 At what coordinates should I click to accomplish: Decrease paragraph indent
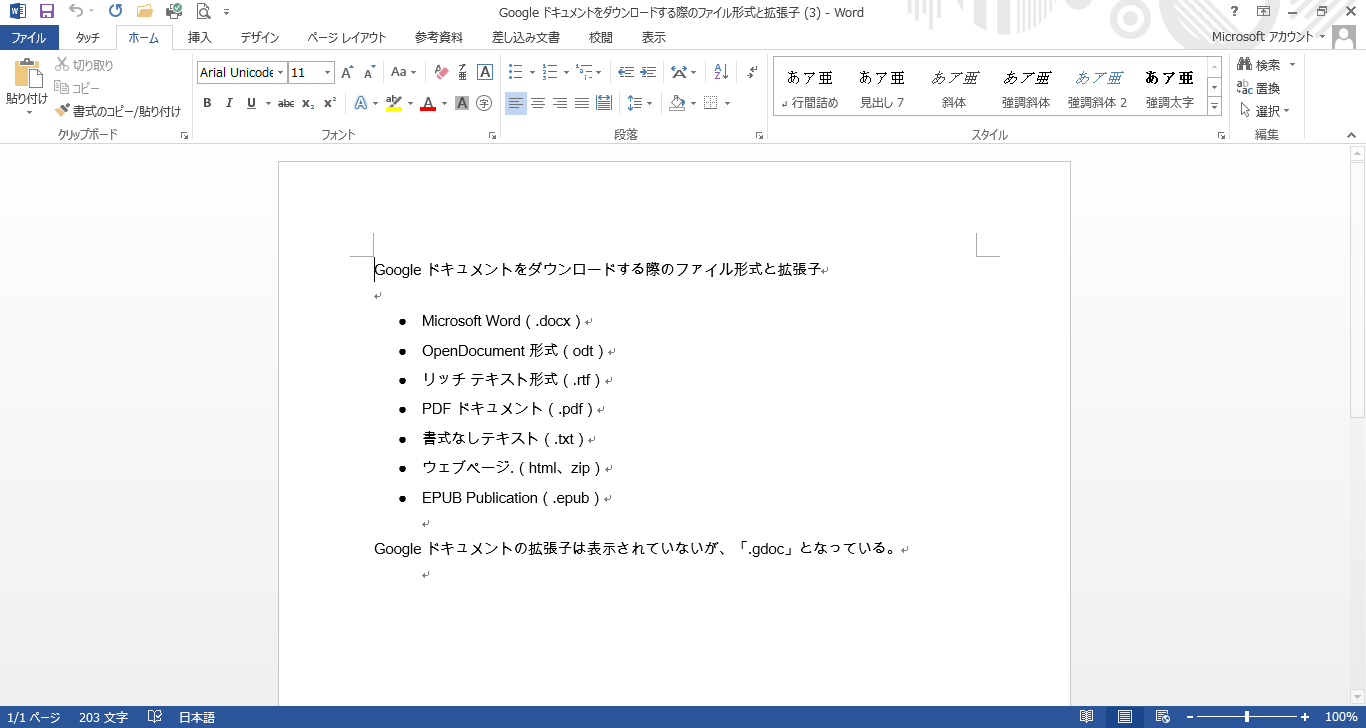pos(626,72)
